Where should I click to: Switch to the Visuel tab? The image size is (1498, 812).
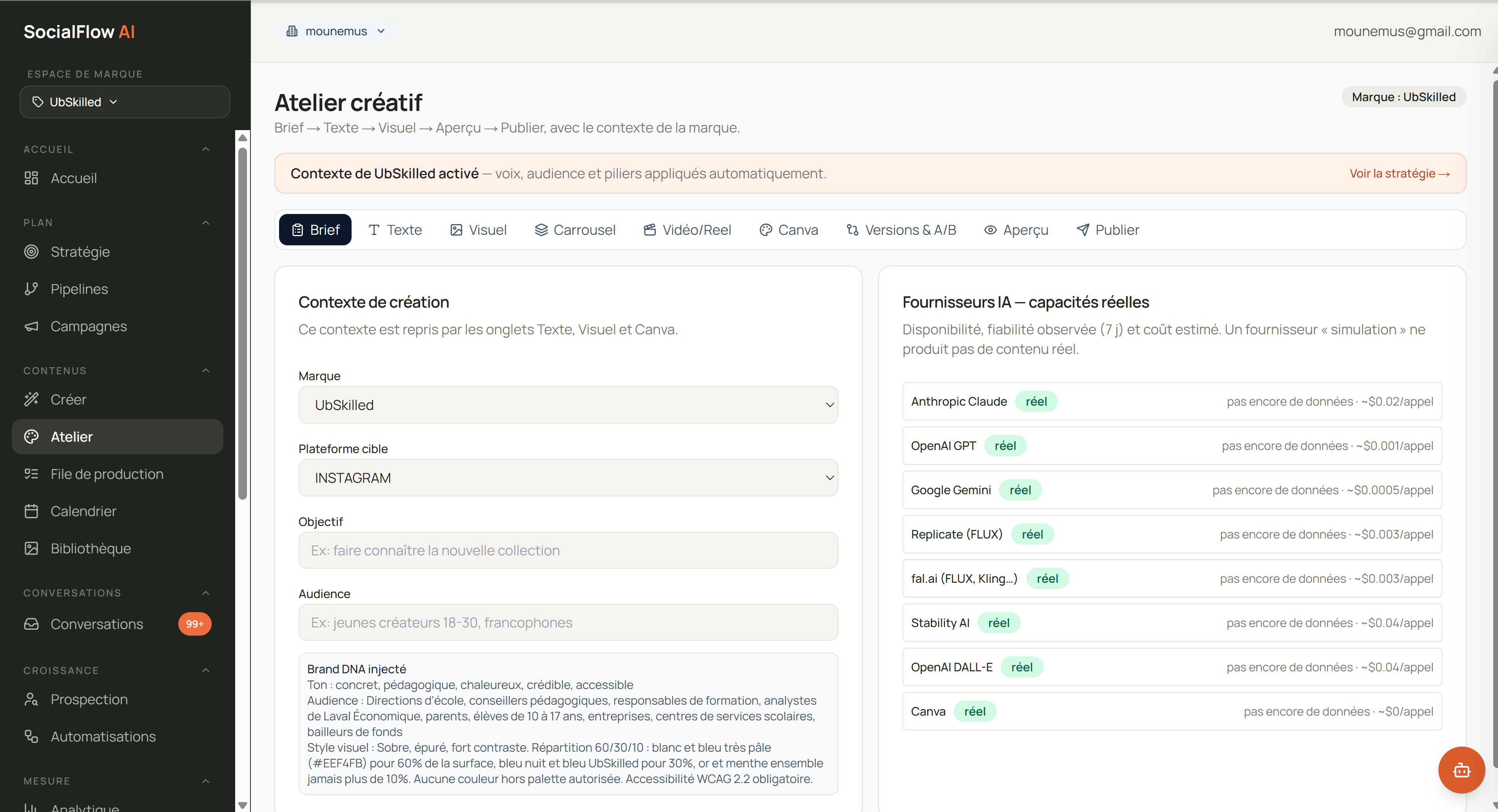click(x=478, y=230)
